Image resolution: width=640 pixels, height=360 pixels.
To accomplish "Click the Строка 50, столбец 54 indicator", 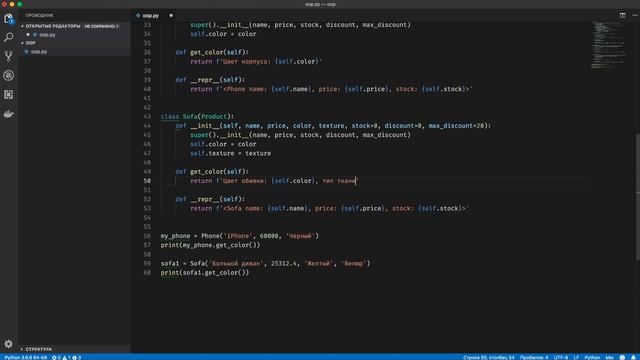I will 488,357.
